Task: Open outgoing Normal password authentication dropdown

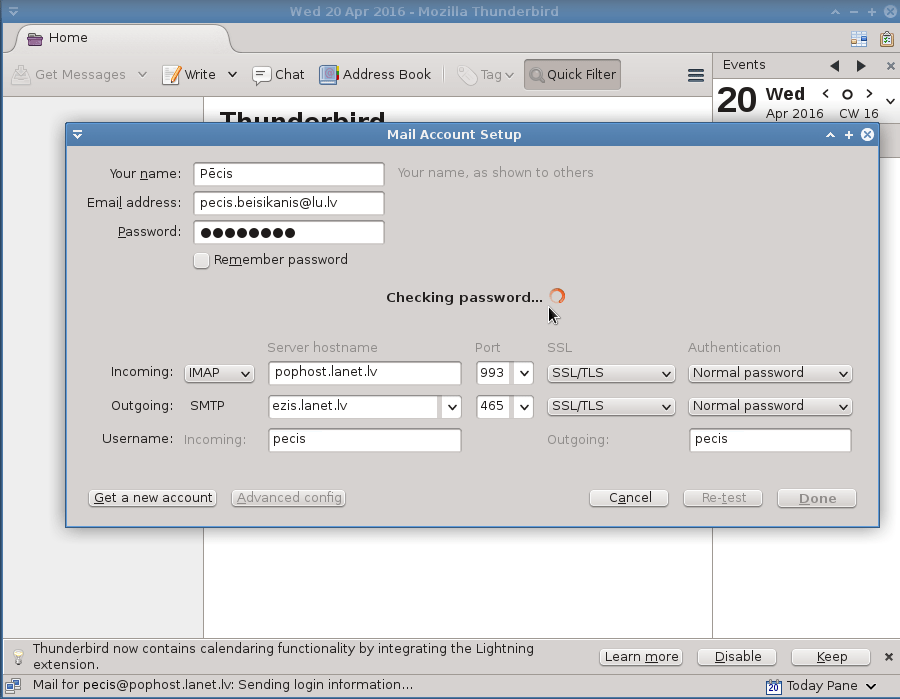Action: [770, 406]
